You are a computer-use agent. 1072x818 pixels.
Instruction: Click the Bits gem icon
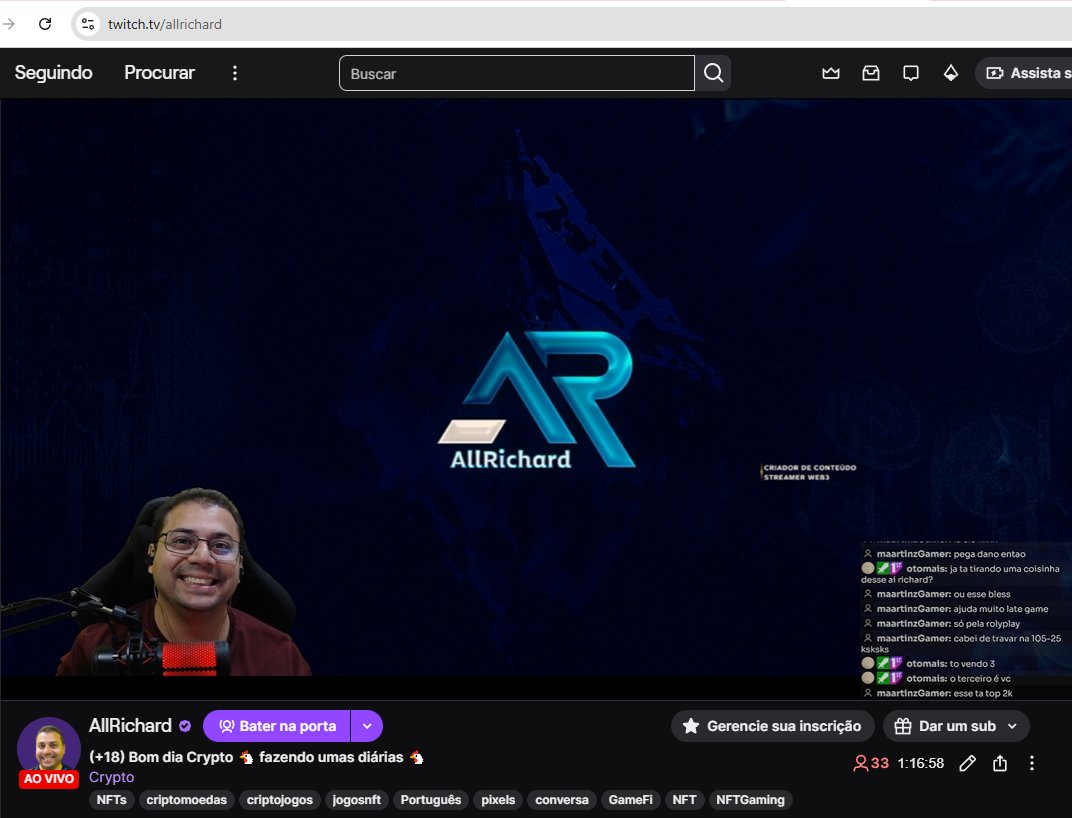point(951,72)
